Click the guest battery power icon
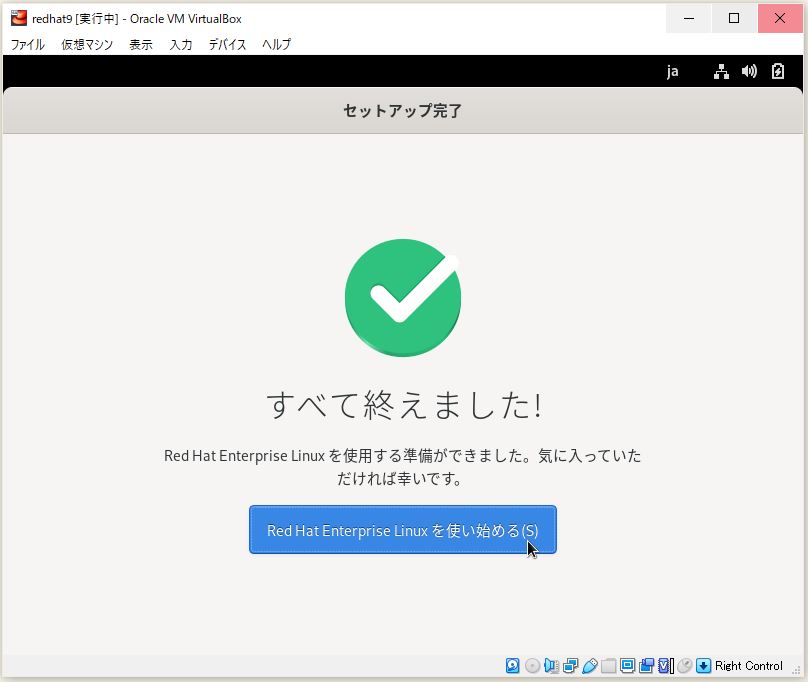The height and width of the screenshot is (682, 808). click(x=778, y=71)
